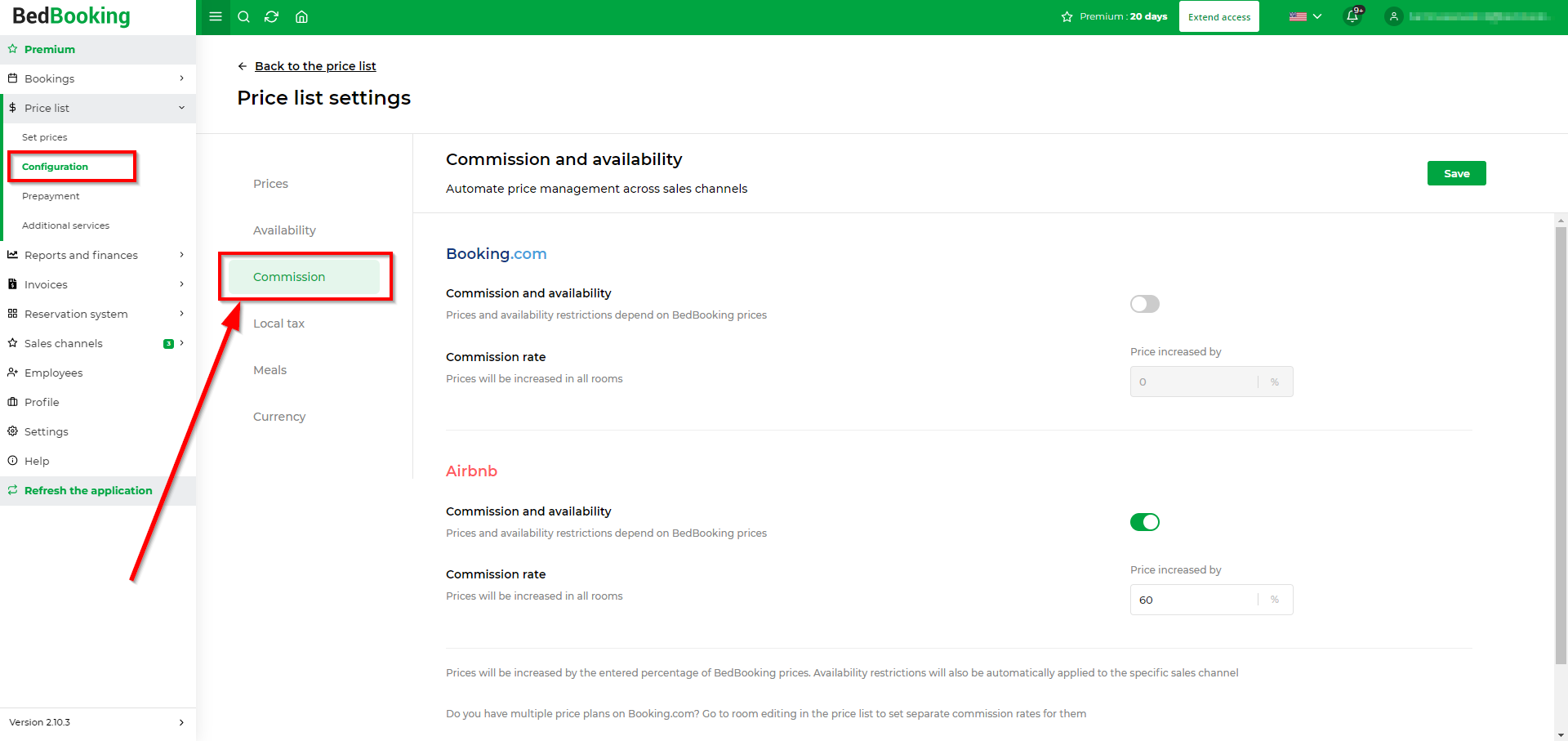Click Refresh the application link
The image size is (1568, 741).
click(x=88, y=490)
